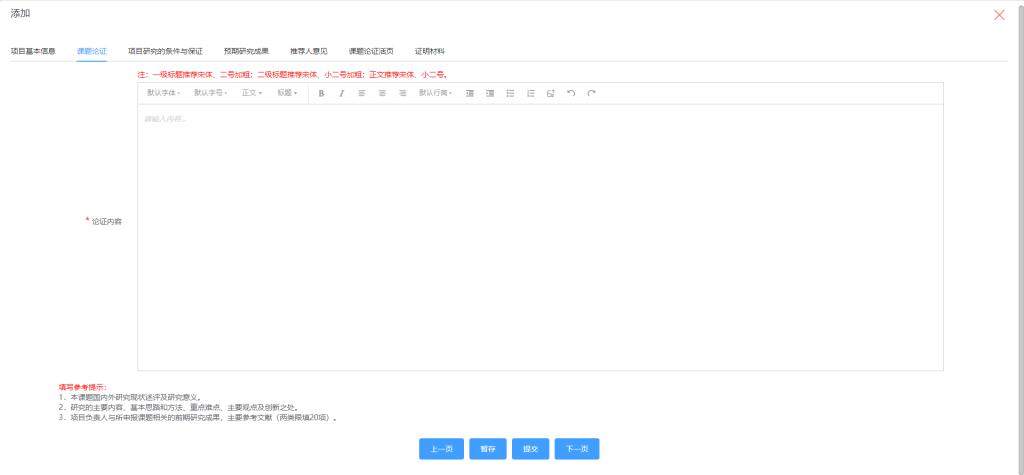Screen dimensions: 1024x475
Task: Toggle italic formatting in the editor
Action: click(341, 93)
